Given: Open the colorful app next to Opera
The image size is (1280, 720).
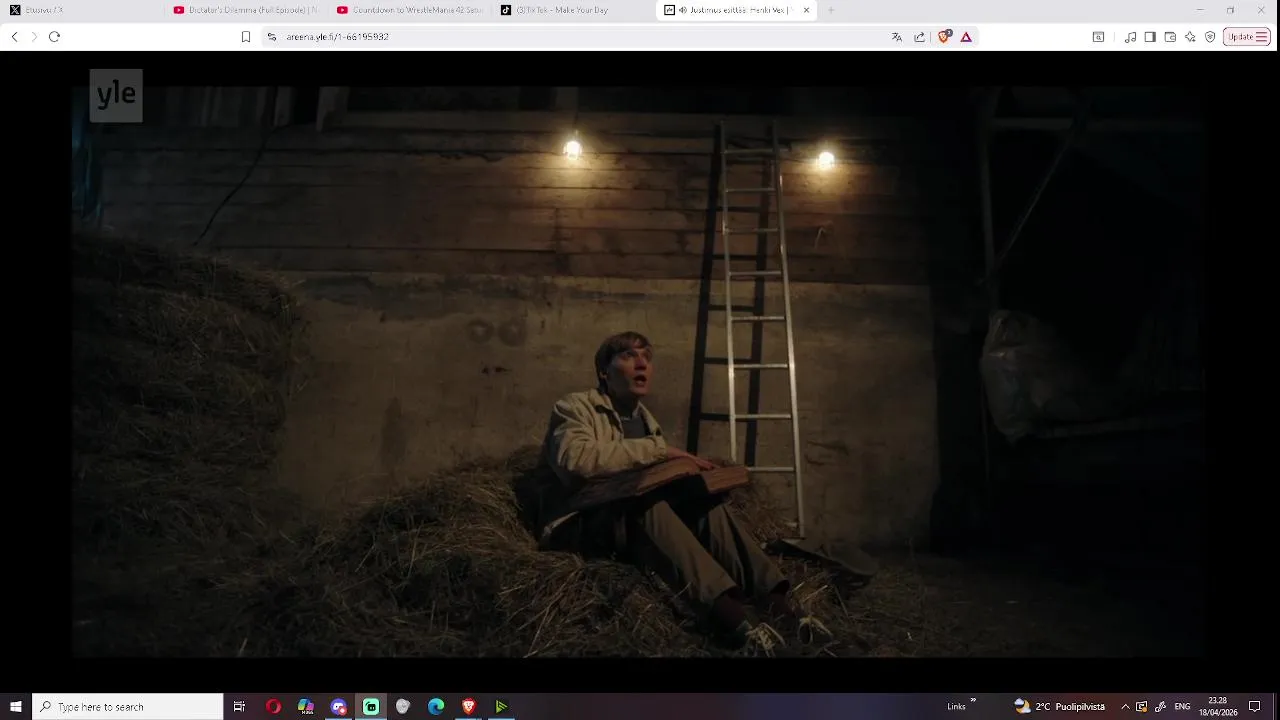Looking at the screenshot, I should [306, 706].
